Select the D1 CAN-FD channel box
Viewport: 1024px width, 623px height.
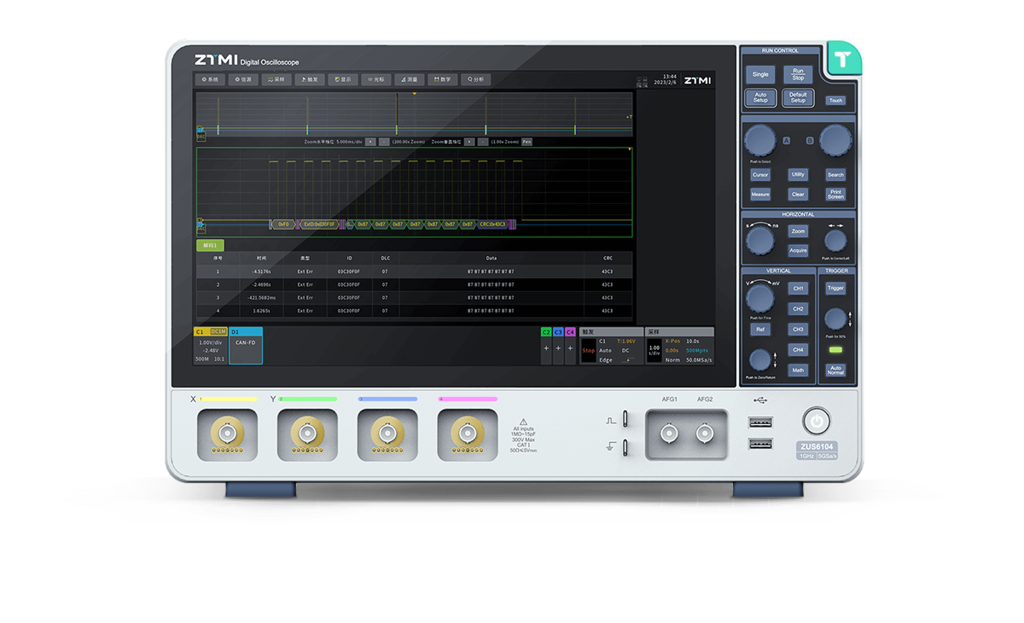pos(246,346)
